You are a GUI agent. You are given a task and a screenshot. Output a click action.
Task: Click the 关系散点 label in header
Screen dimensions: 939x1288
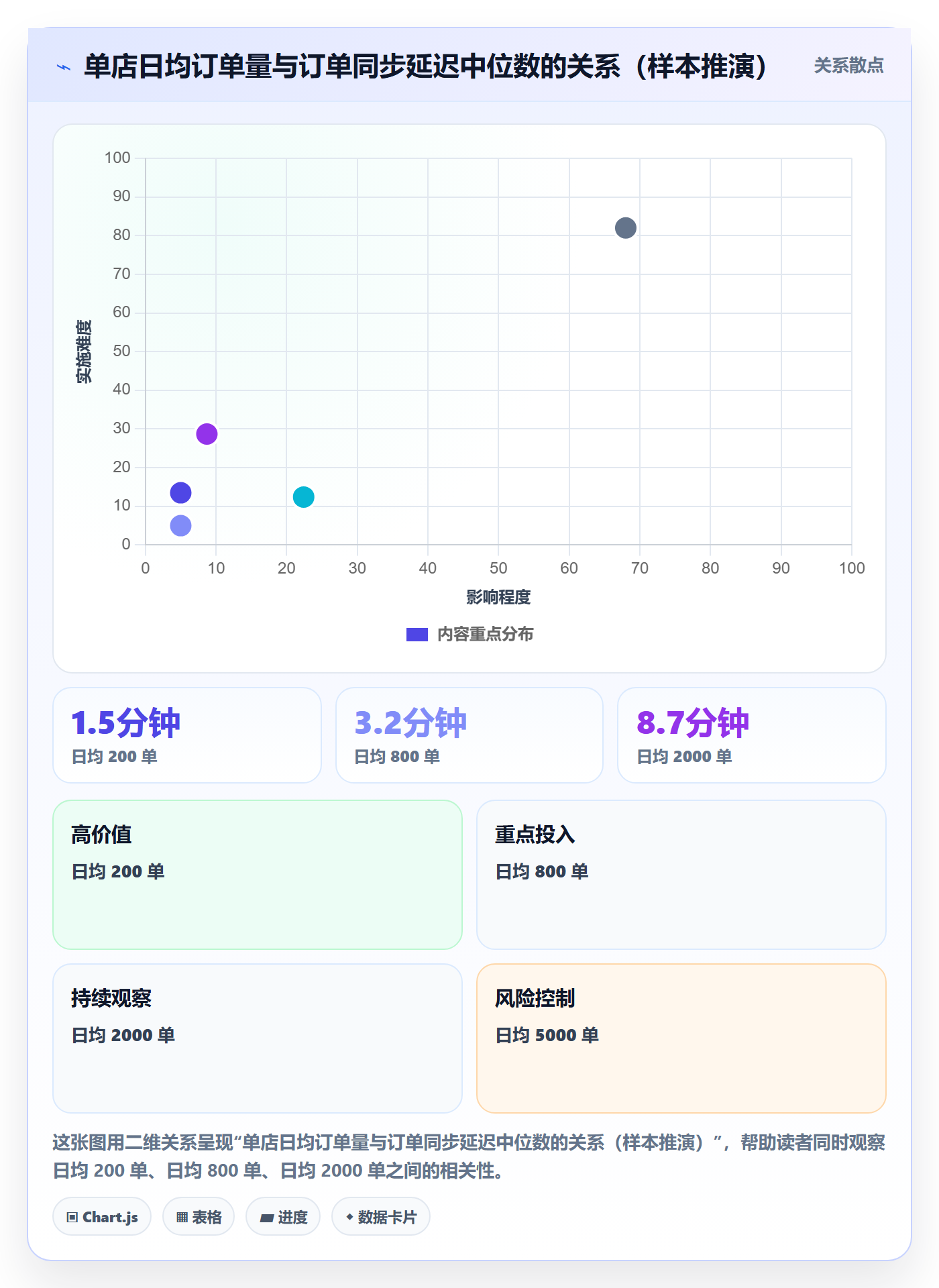point(848,66)
